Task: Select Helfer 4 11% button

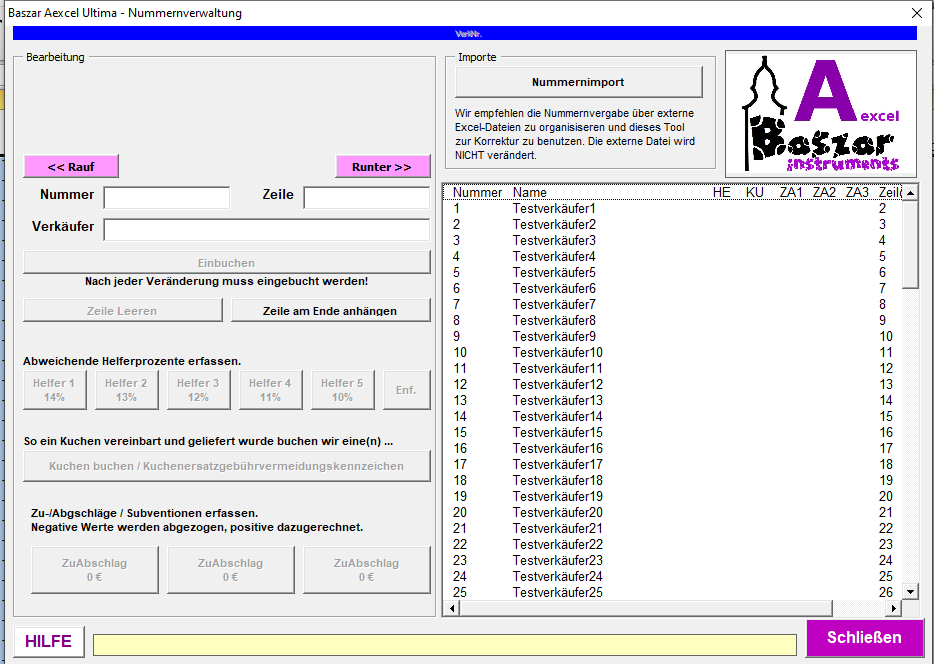Action: click(270, 390)
